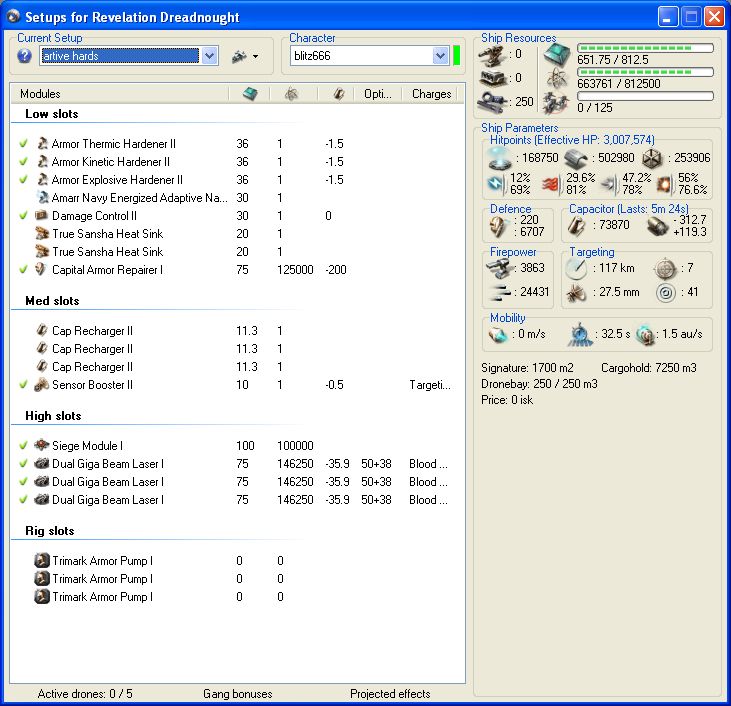The height and width of the screenshot is (706, 731).
Task: Sort by powergrid column header icon
Action: click(x=291, y=94)
